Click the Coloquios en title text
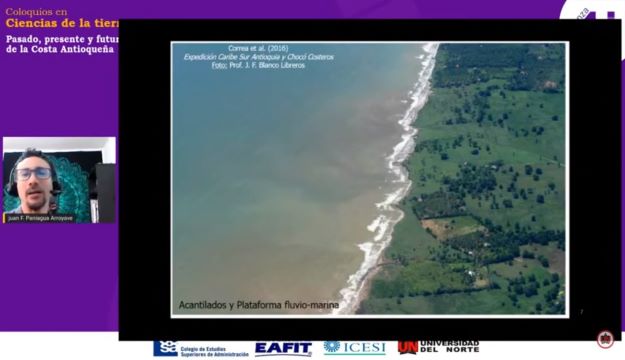Screen dimensions: 625x360 pos(36,12)
